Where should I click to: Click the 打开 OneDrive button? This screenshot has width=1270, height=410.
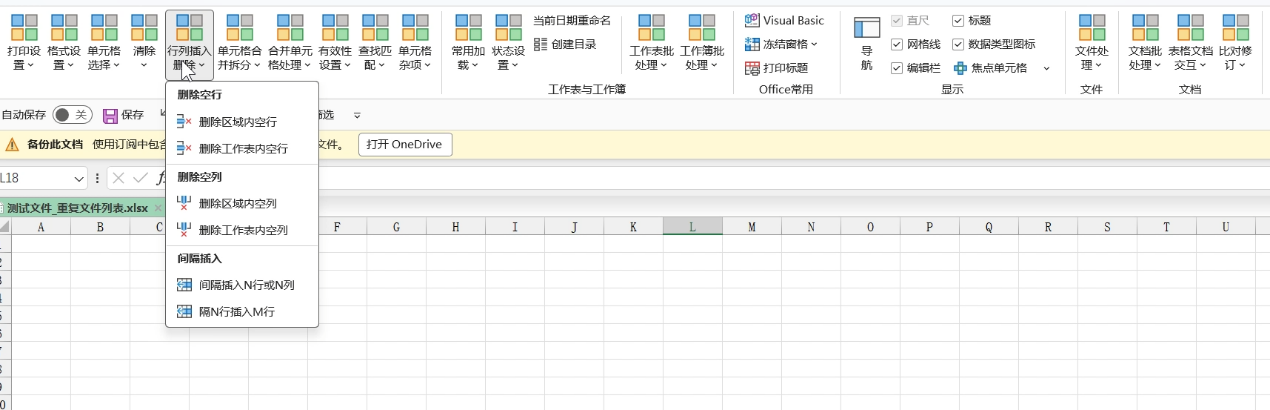[x=405, y=145]
